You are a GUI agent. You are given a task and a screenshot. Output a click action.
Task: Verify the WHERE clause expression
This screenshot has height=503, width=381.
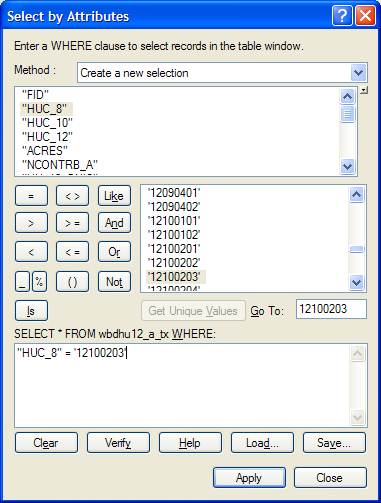[x=118, y=443]
